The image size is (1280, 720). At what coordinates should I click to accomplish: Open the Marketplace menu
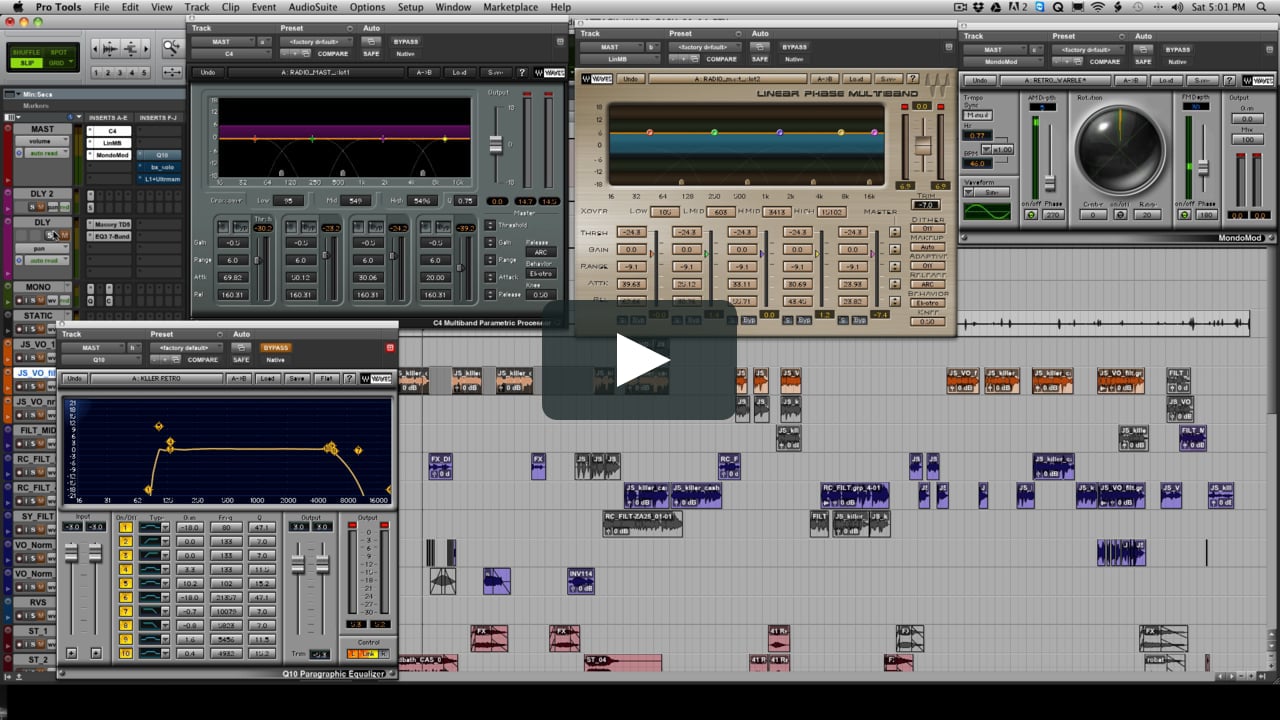pos(511,7)
